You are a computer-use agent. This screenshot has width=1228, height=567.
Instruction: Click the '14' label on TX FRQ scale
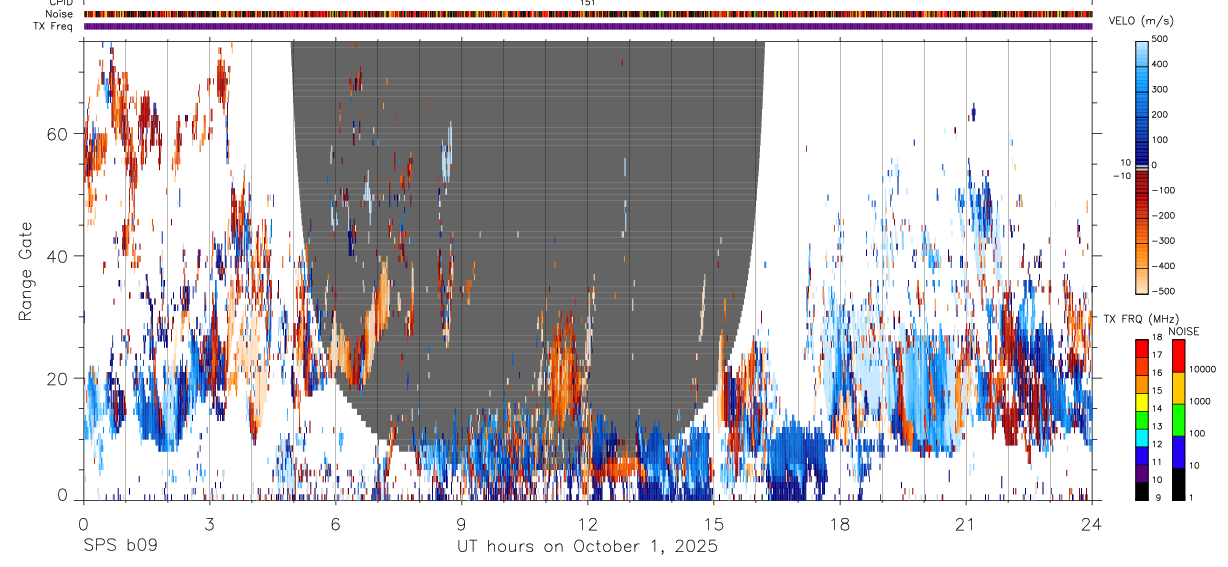[1158, 408]
